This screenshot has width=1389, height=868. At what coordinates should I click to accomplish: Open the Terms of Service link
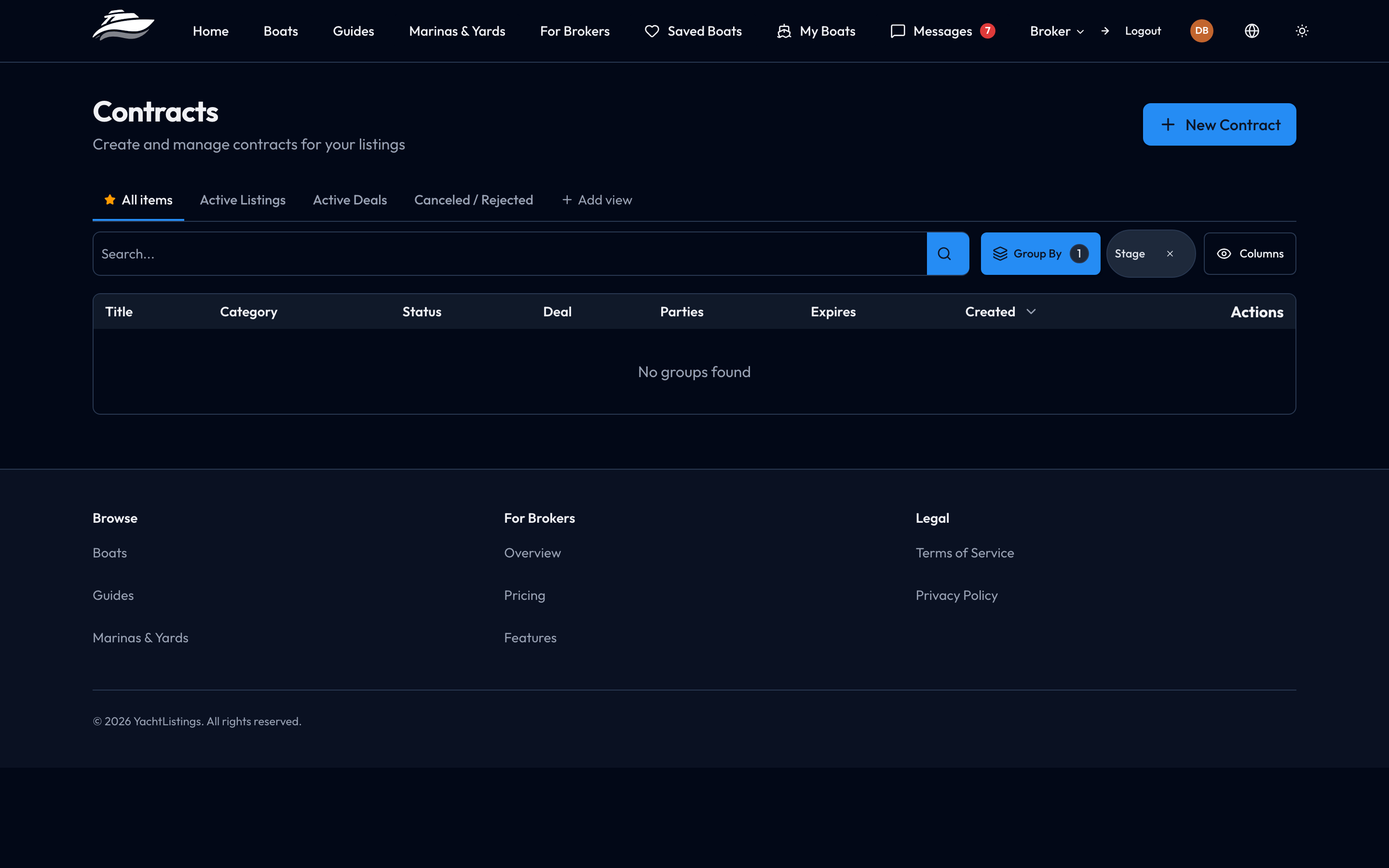pos(965,553)
